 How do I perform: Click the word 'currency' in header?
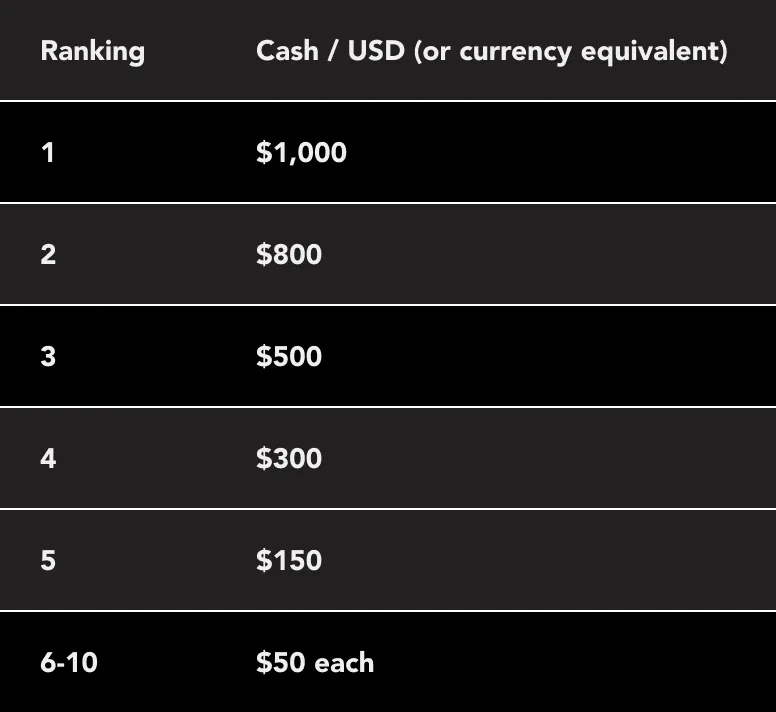tap(507, 53)
